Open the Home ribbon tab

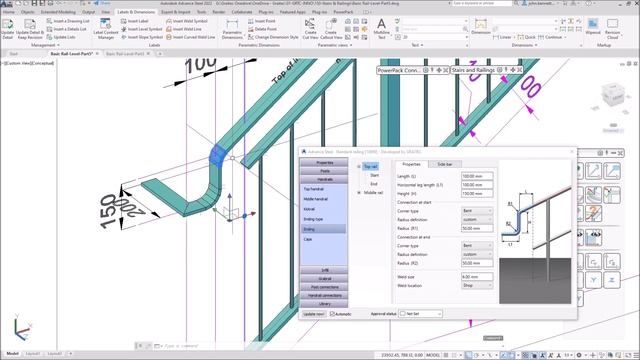9,12
